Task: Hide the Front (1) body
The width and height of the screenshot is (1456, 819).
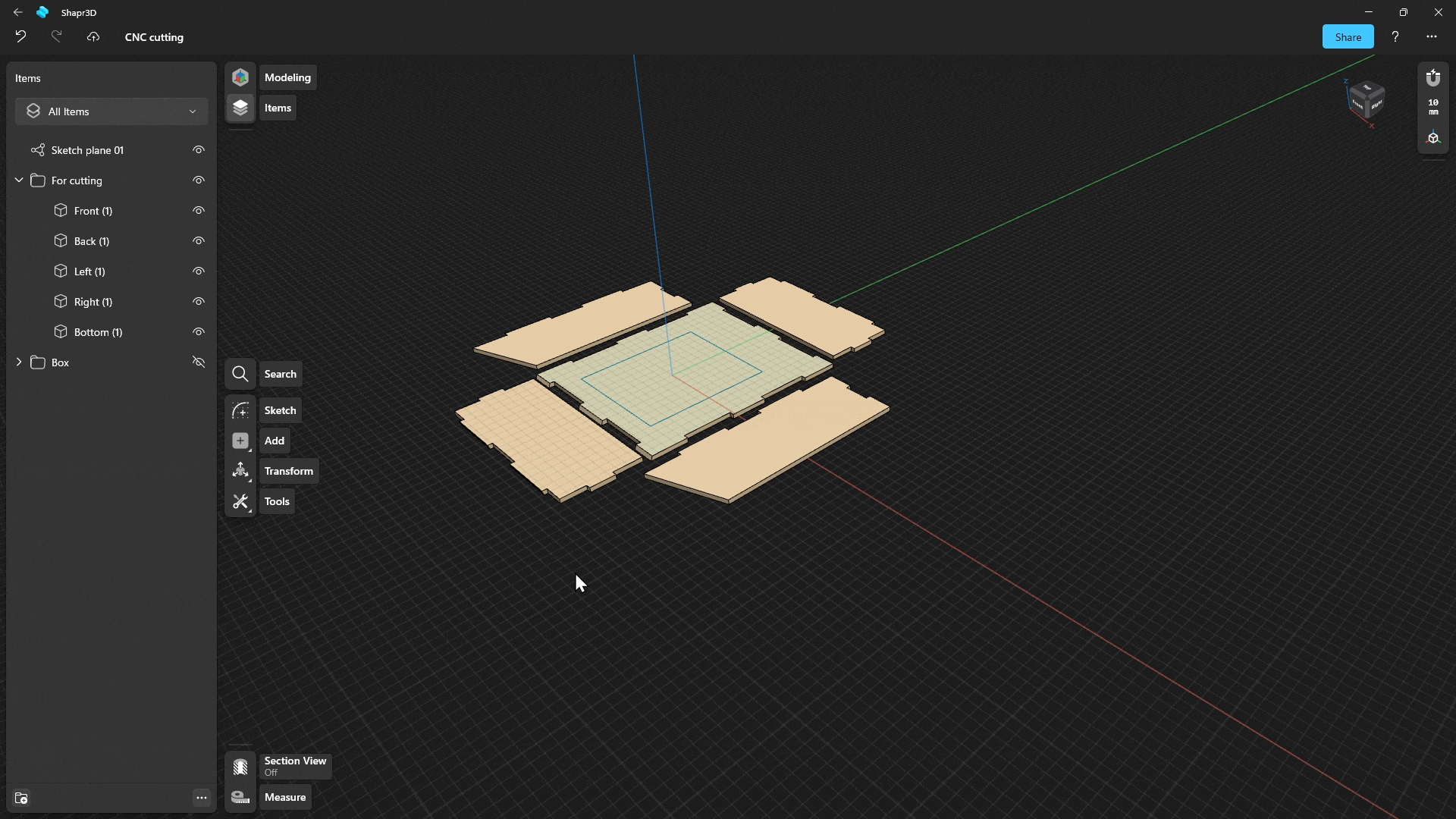Action: [x=199, y=211]
